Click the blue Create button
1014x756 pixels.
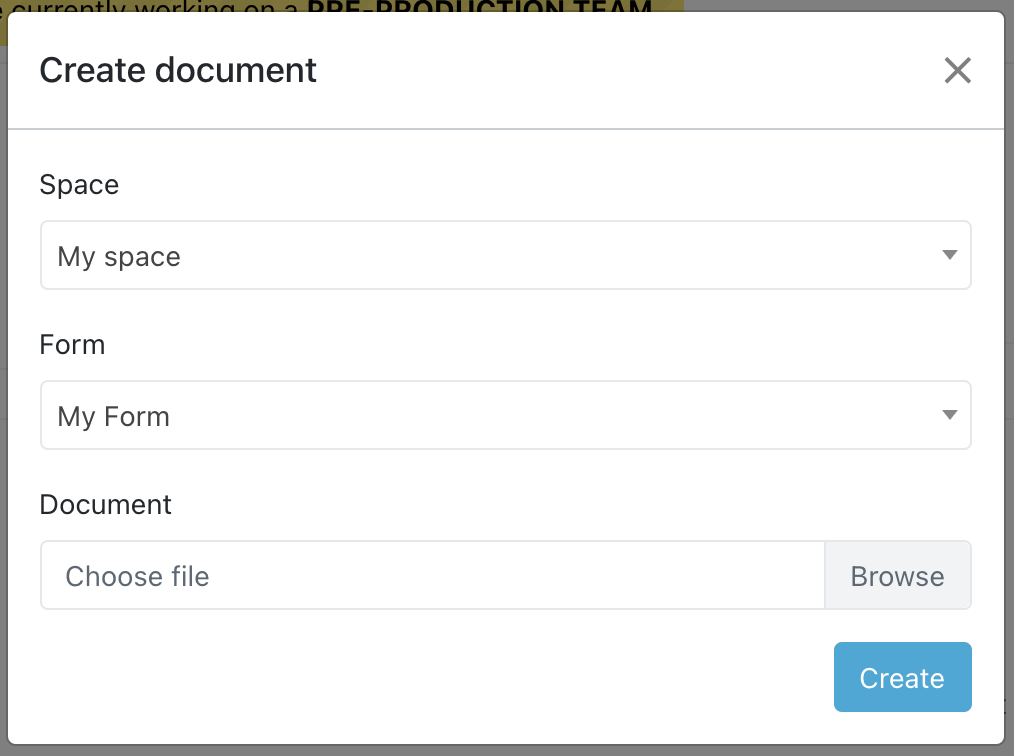902,677
